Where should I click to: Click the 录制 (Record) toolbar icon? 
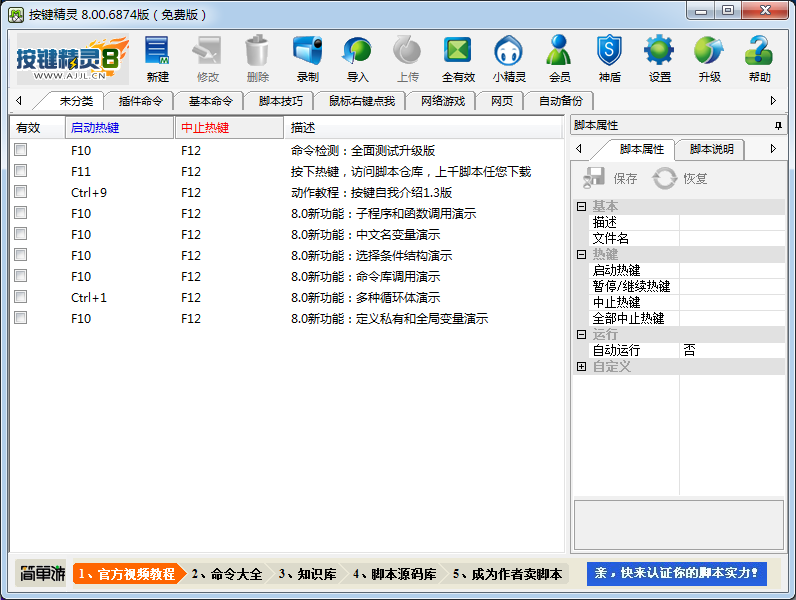pyautogui.click(x=307, y=59)
